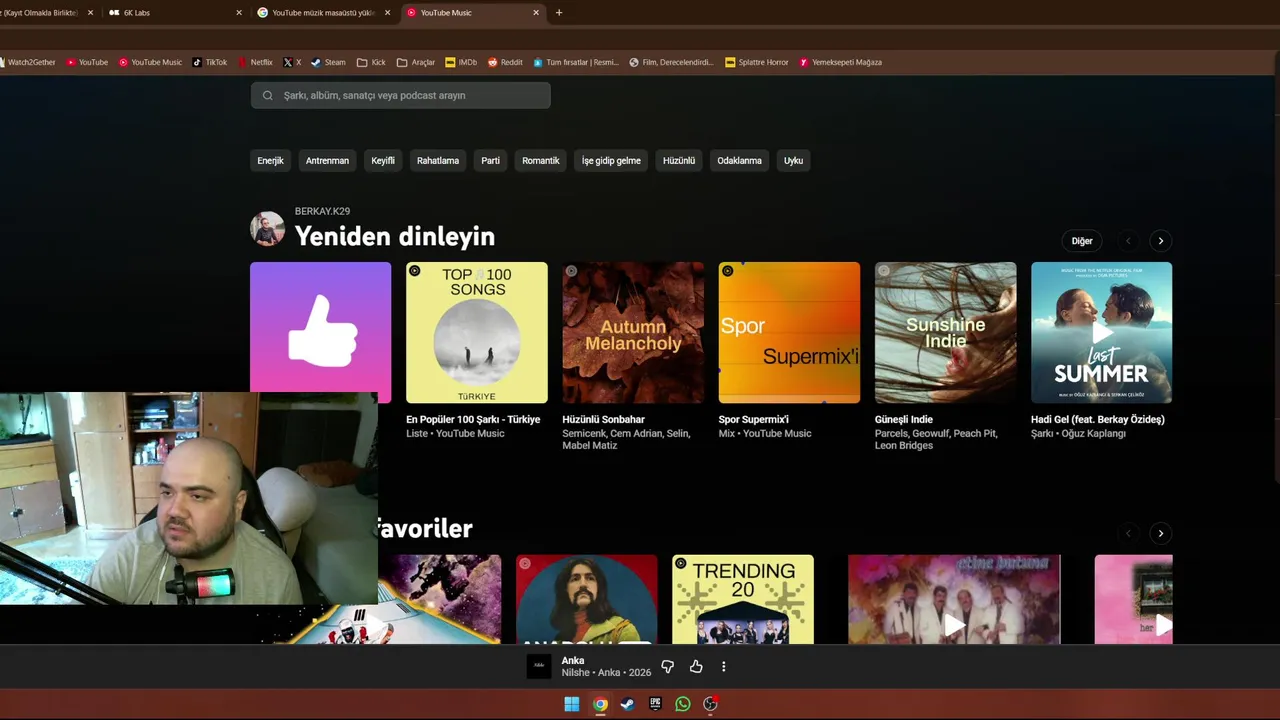Click the Anka album art in player bar

(539, 667)
